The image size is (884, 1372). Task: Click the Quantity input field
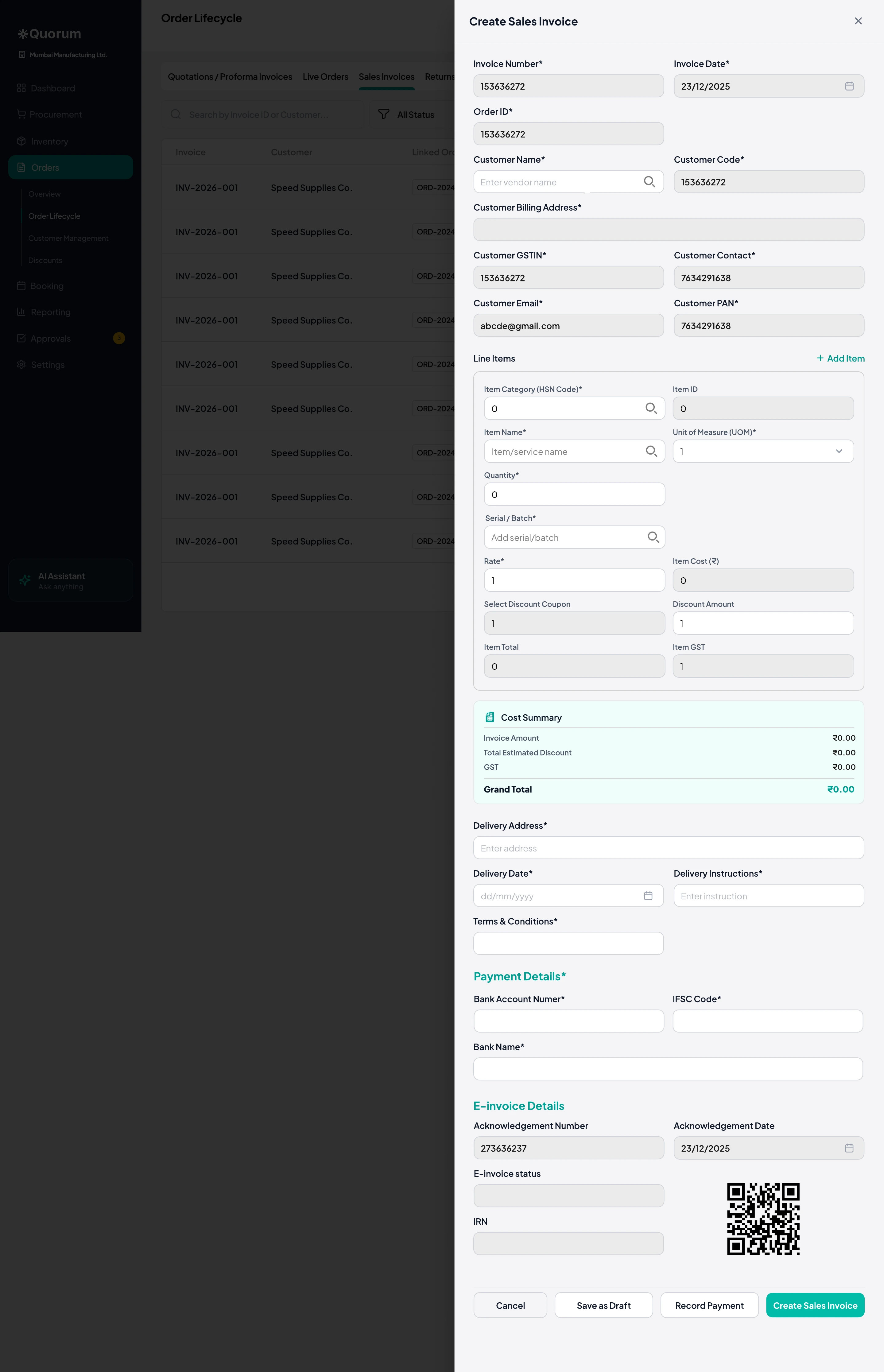(574, 494)
